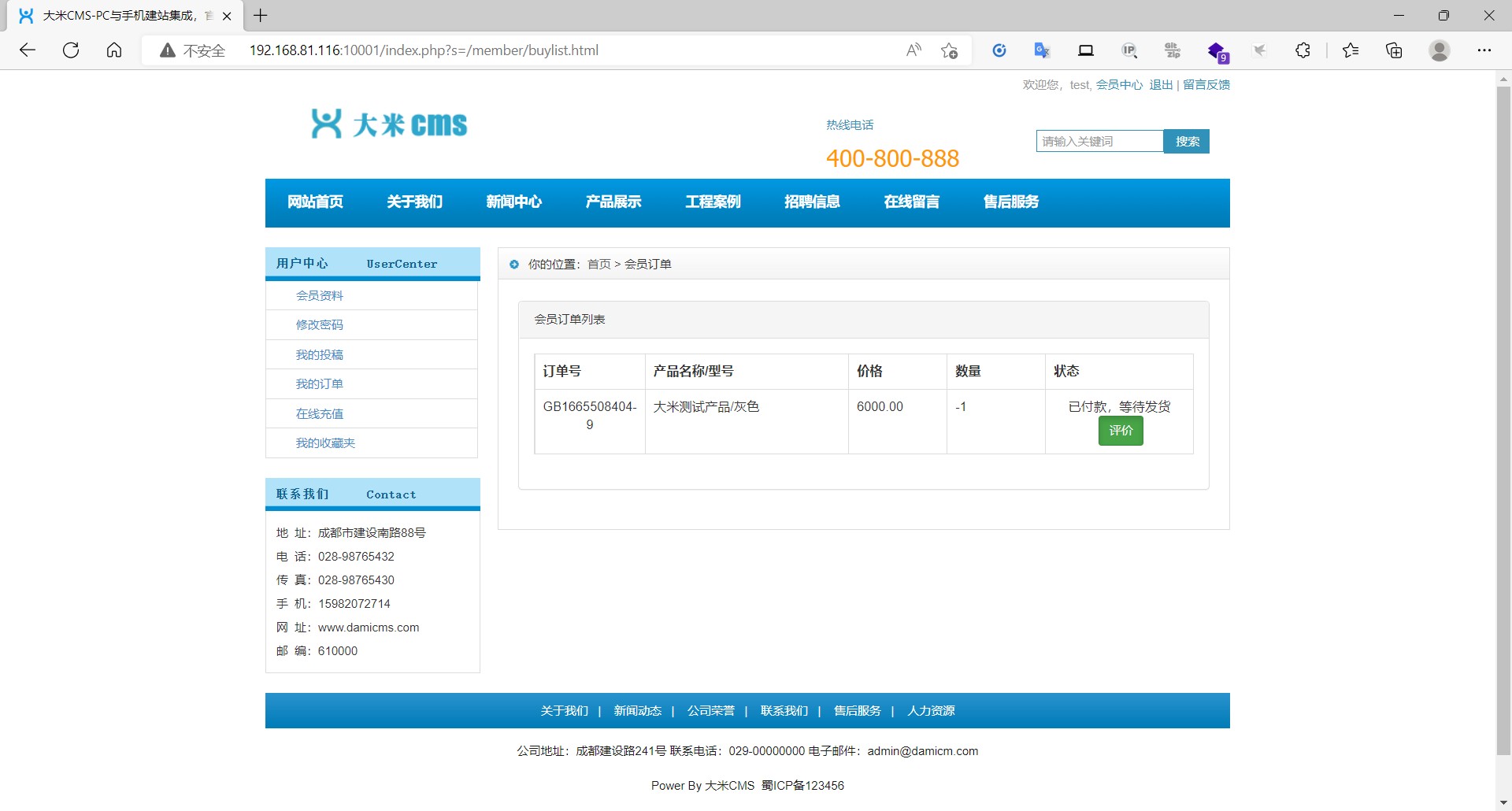Click the not-secure warning triangle icon
Viewport: 1512px width, 811px height.
pyautogui.click(x=168, y=50)
